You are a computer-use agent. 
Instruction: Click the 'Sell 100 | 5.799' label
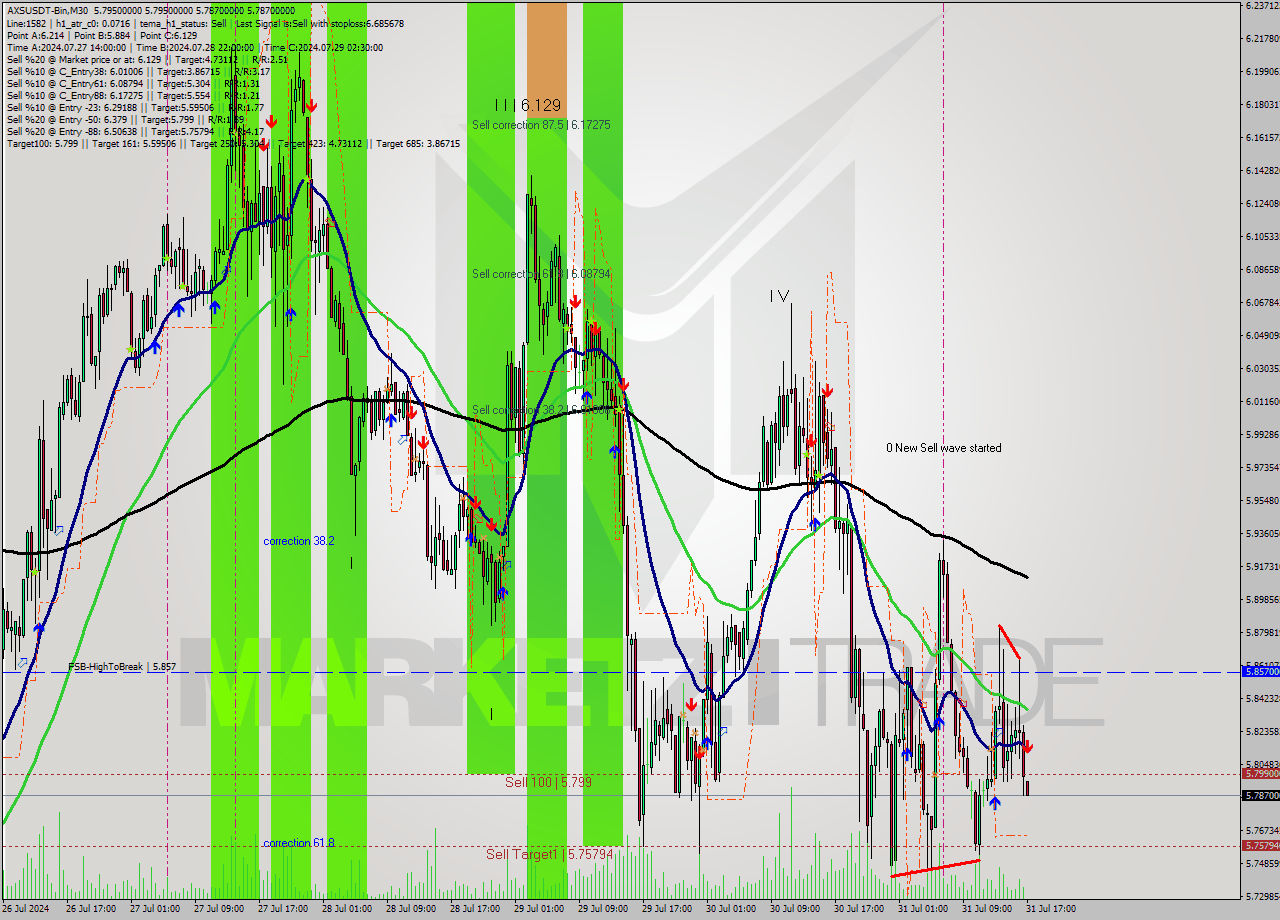coord(548,782)
